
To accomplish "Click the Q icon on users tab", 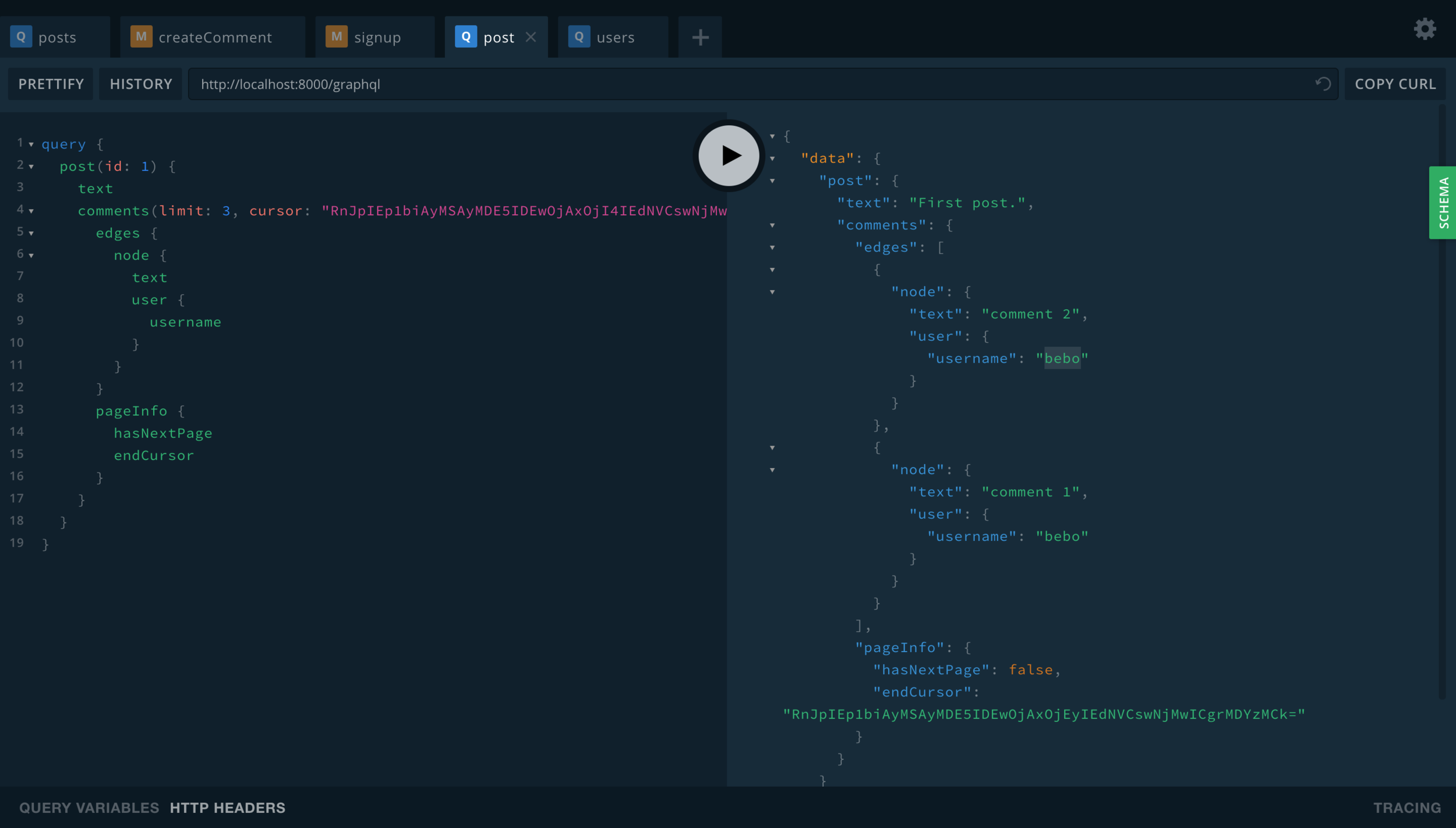I will (579, 37).
